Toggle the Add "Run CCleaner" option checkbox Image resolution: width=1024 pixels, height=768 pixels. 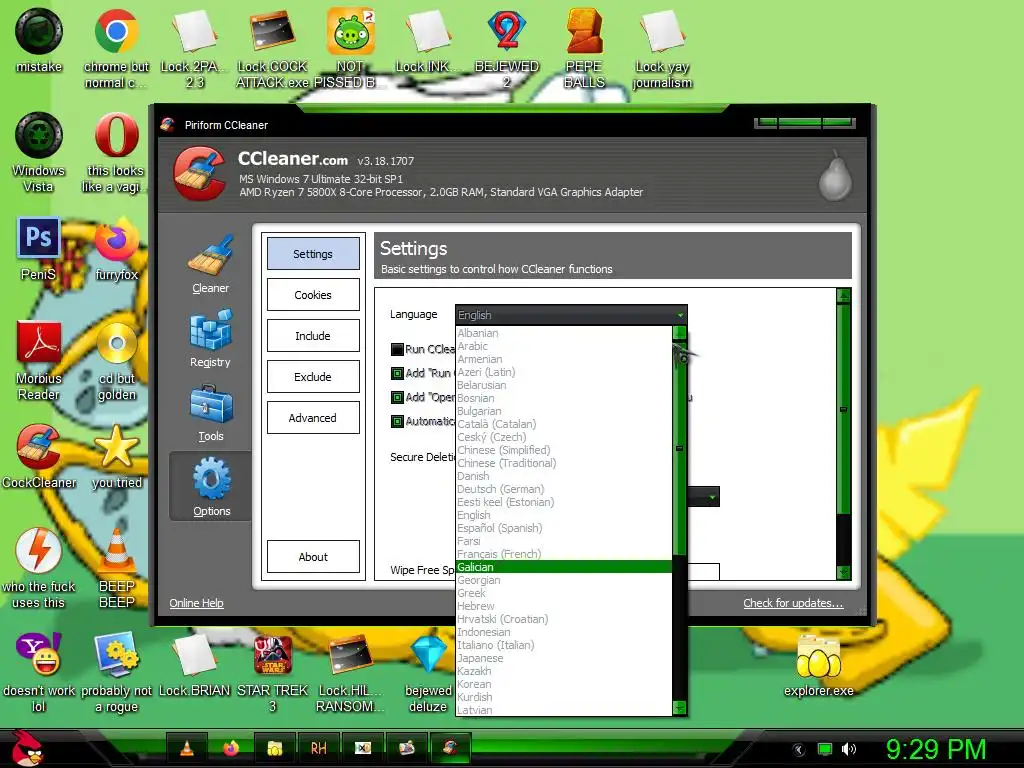(x=397, y=374)
